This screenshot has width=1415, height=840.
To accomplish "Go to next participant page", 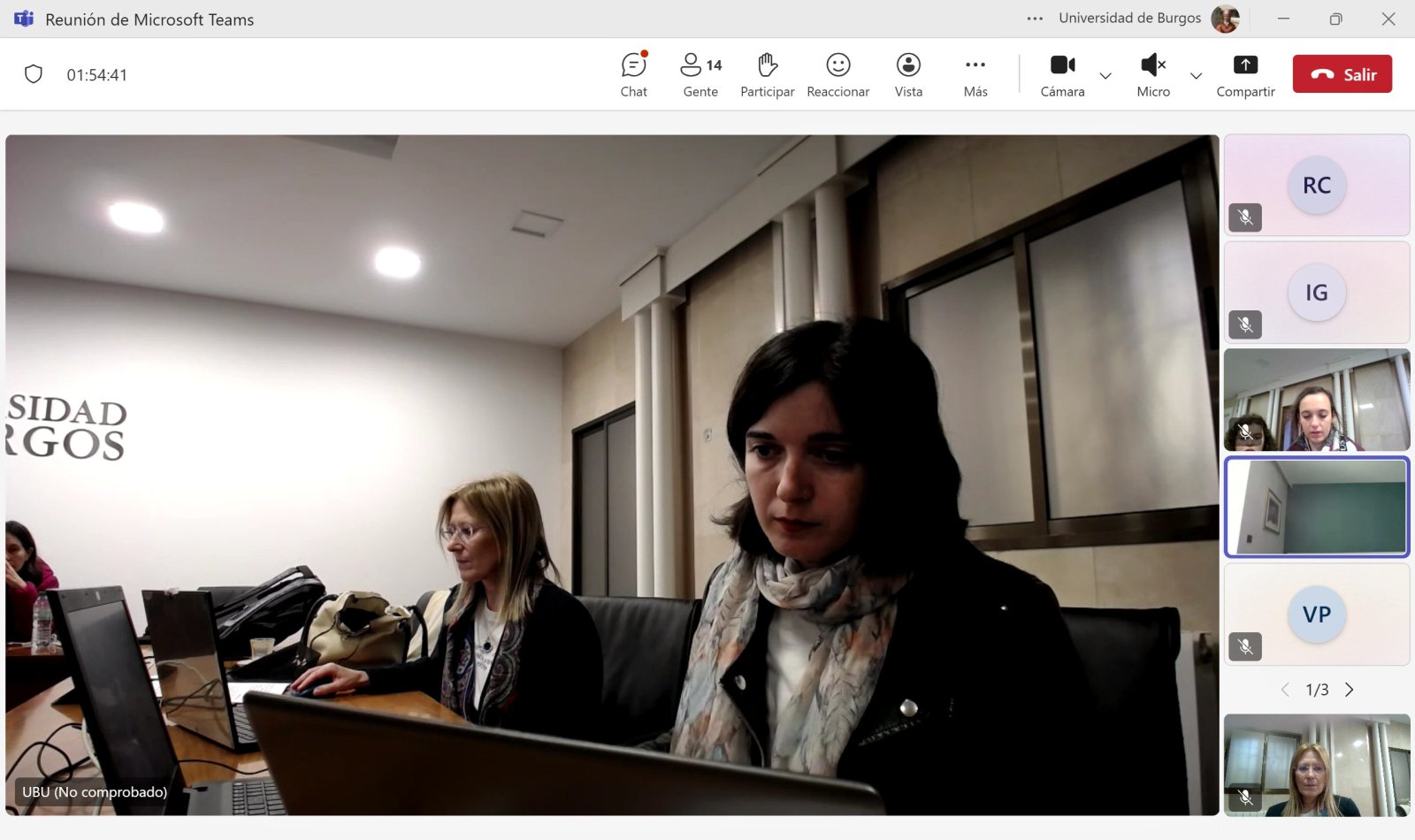I will click(1350, 690).
